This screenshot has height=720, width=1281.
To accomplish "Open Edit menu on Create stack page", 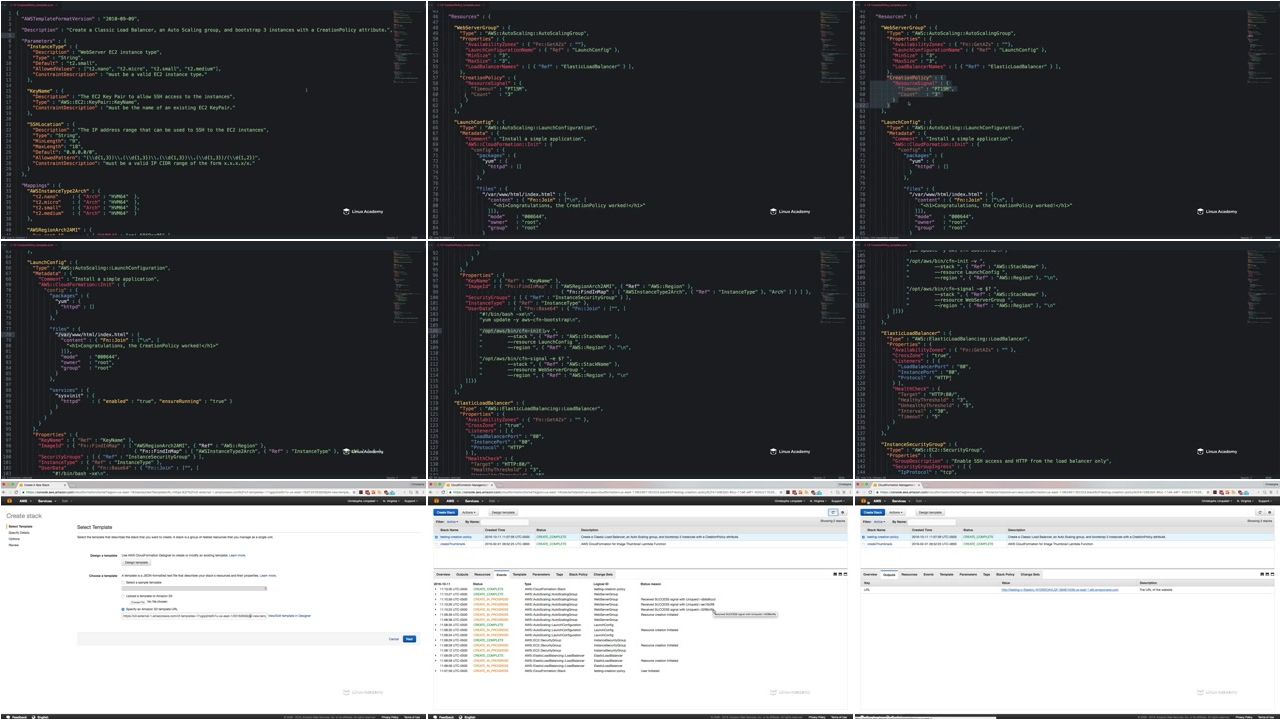I will coord(66,501).
